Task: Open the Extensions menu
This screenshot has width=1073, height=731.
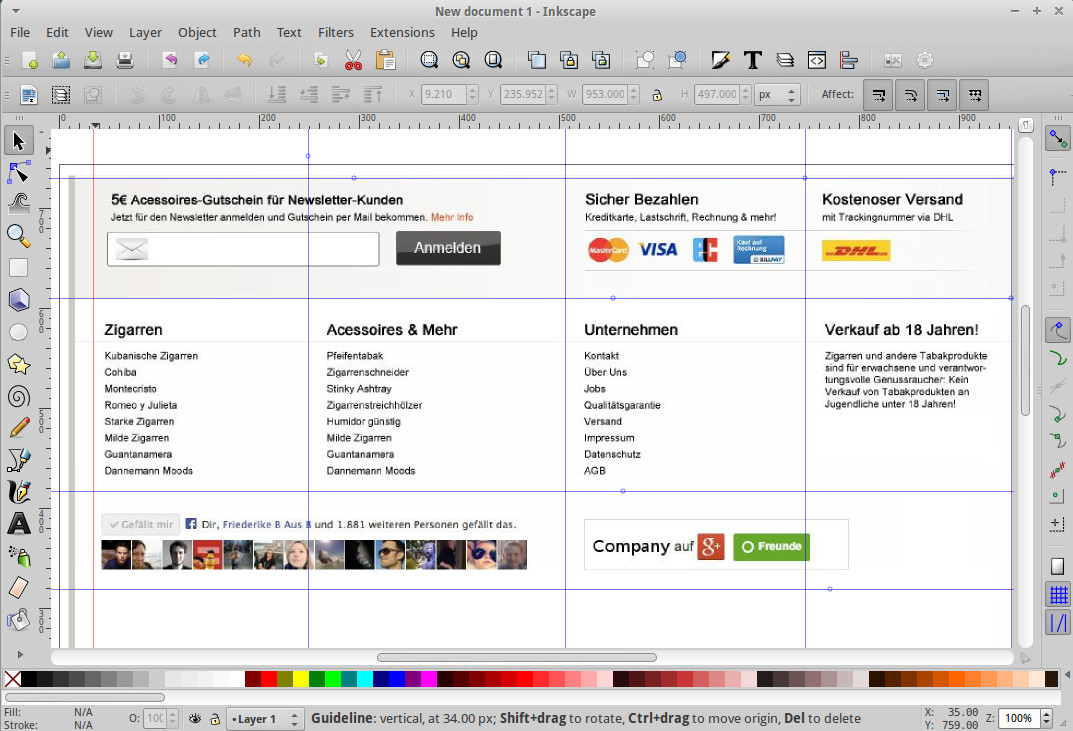Action: [x=402, y=32]
